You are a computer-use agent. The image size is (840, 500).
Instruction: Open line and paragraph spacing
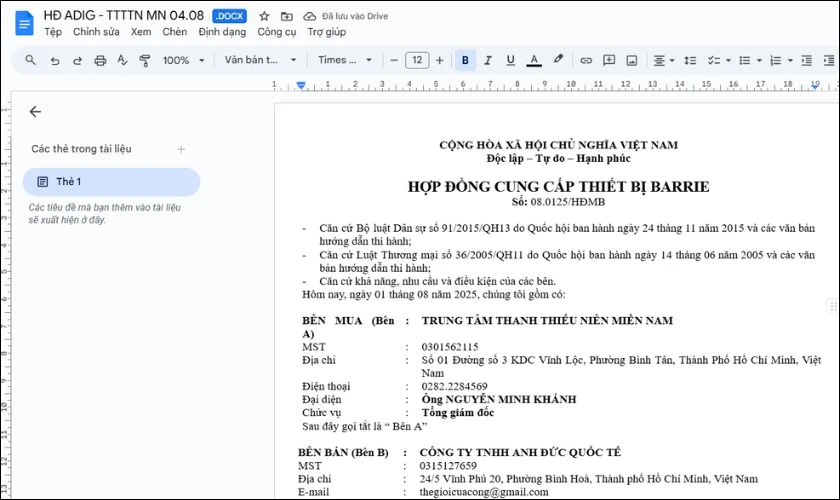pos(690,61)
